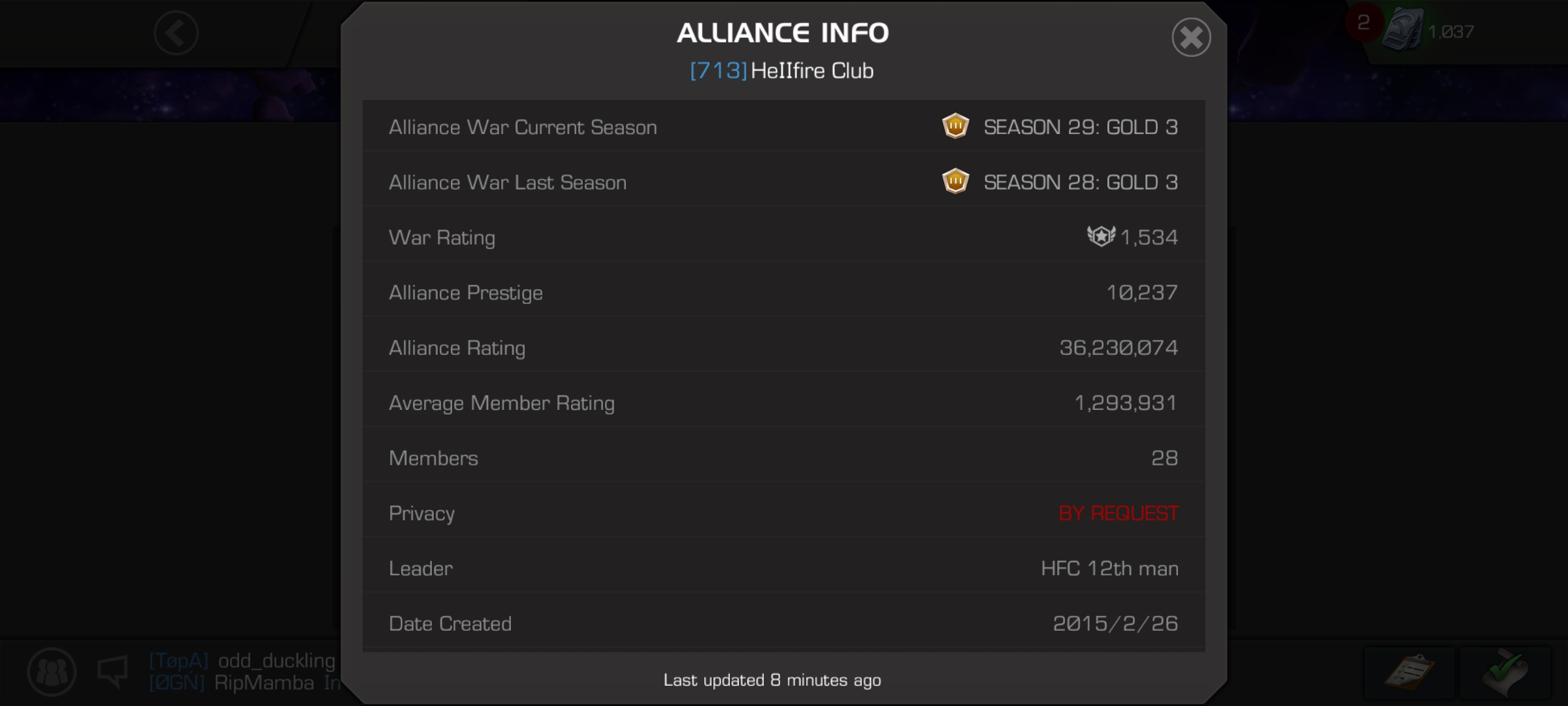Viewport: 1568px width, 706px height.
Task: Open the chat speech bubble icon
Action: coord(112,671)
